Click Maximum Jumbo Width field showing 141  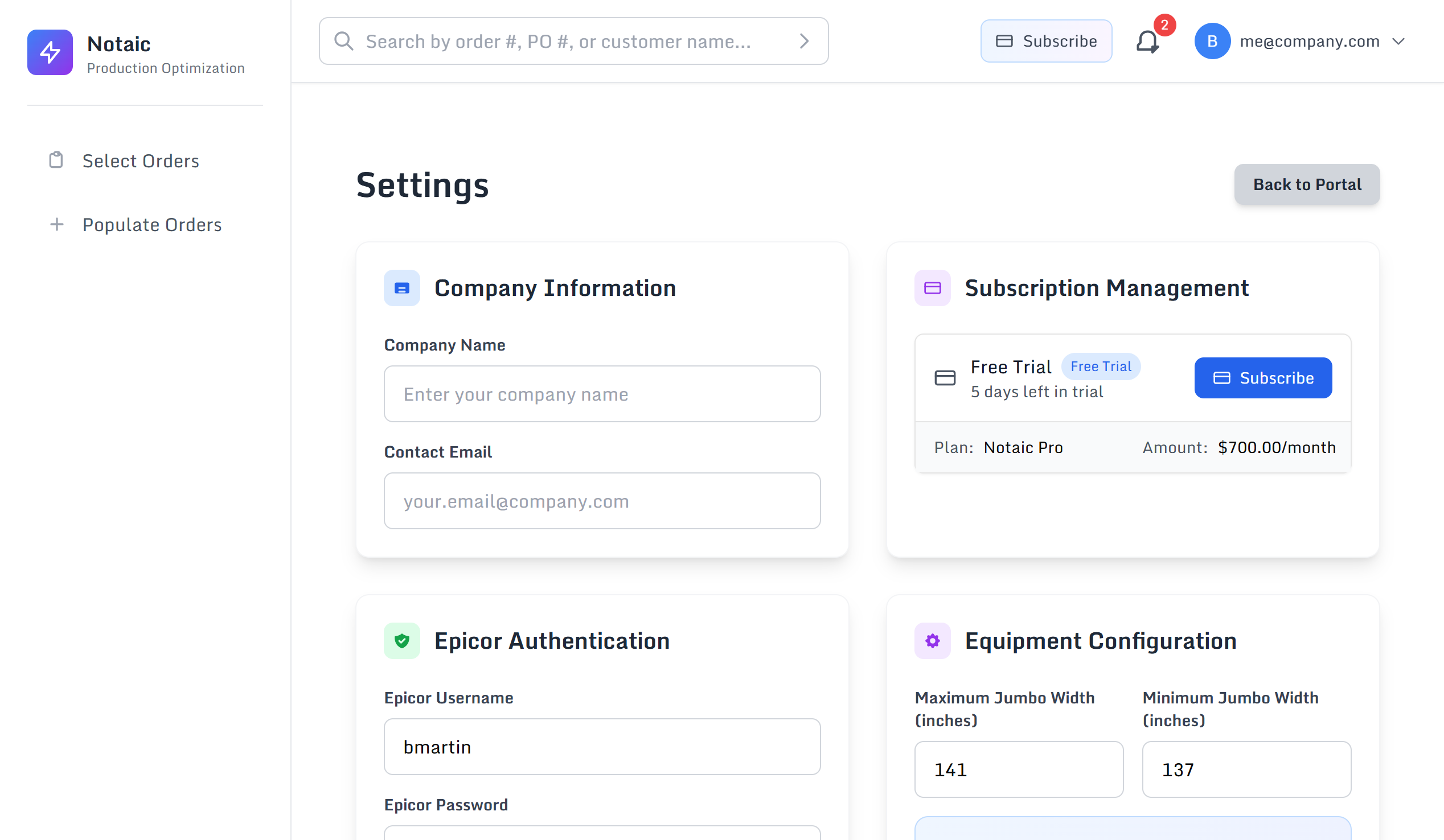click(x=1019, y=769)
